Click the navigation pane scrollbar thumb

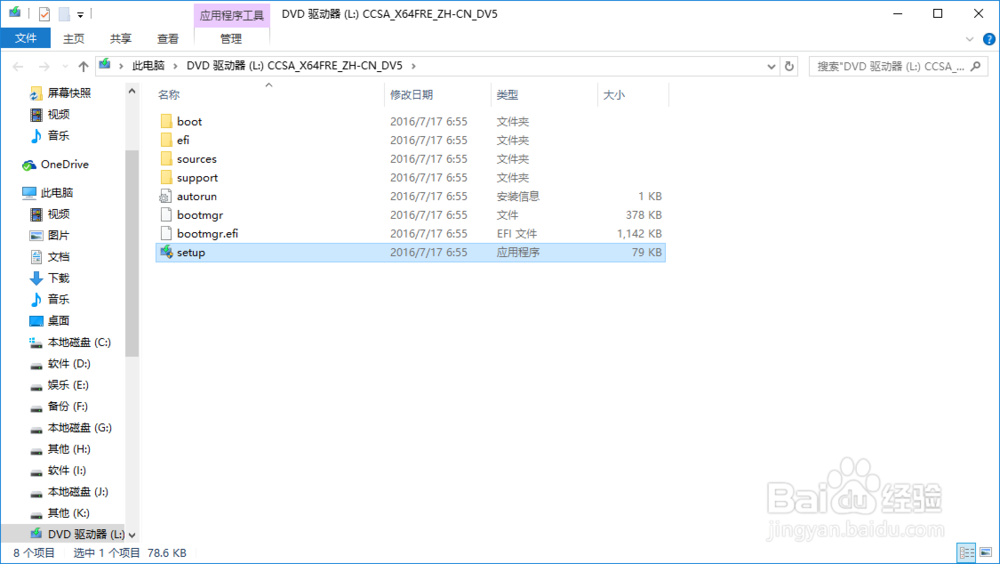[132, 253]
